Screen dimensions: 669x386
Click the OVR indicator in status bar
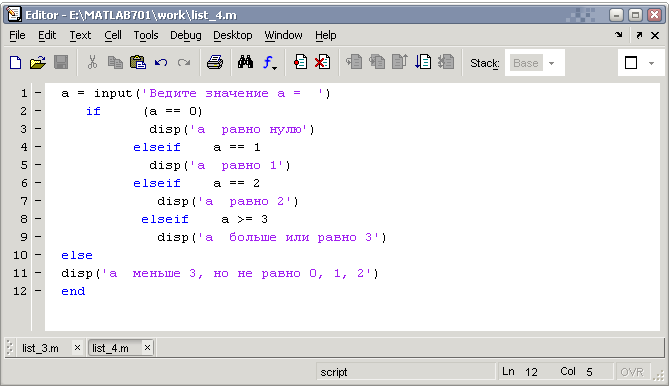[x=632, y=372]
